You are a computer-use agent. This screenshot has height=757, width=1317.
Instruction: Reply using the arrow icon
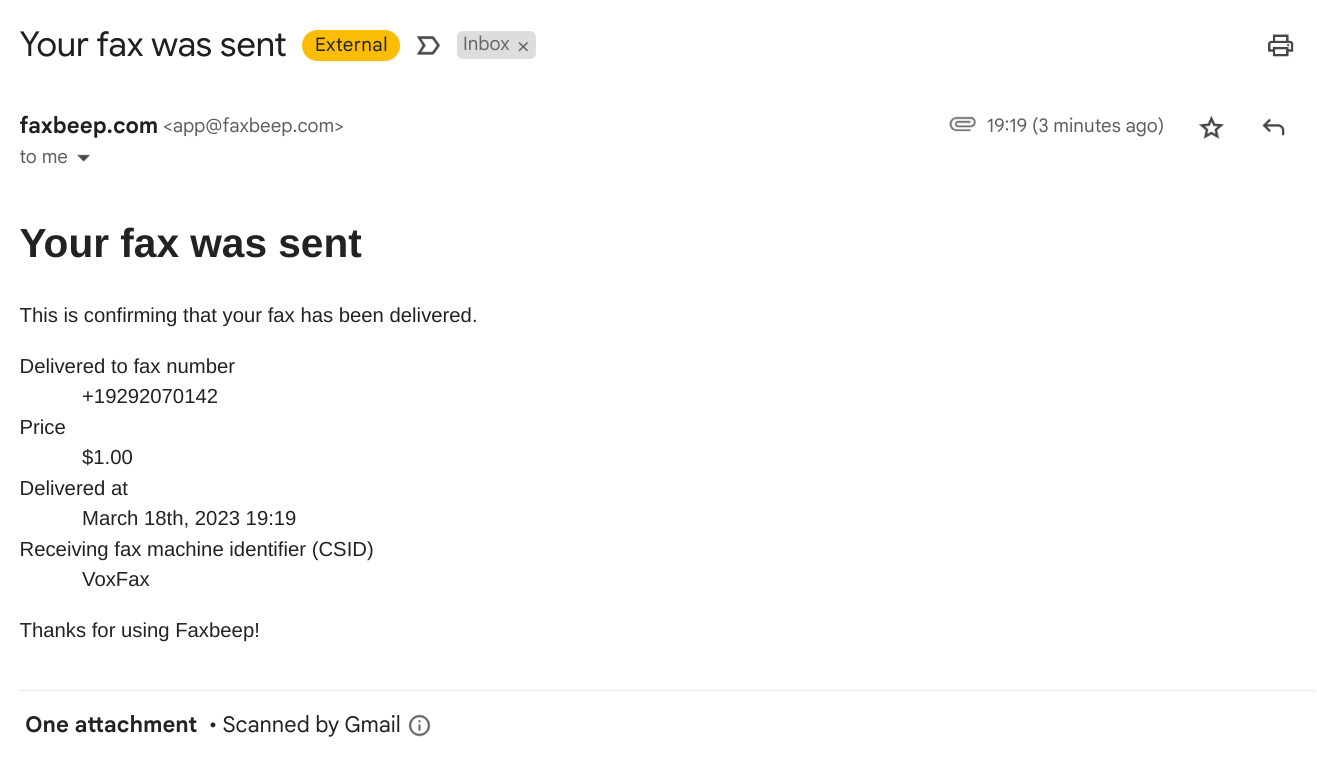click(x=1273, y=127)
